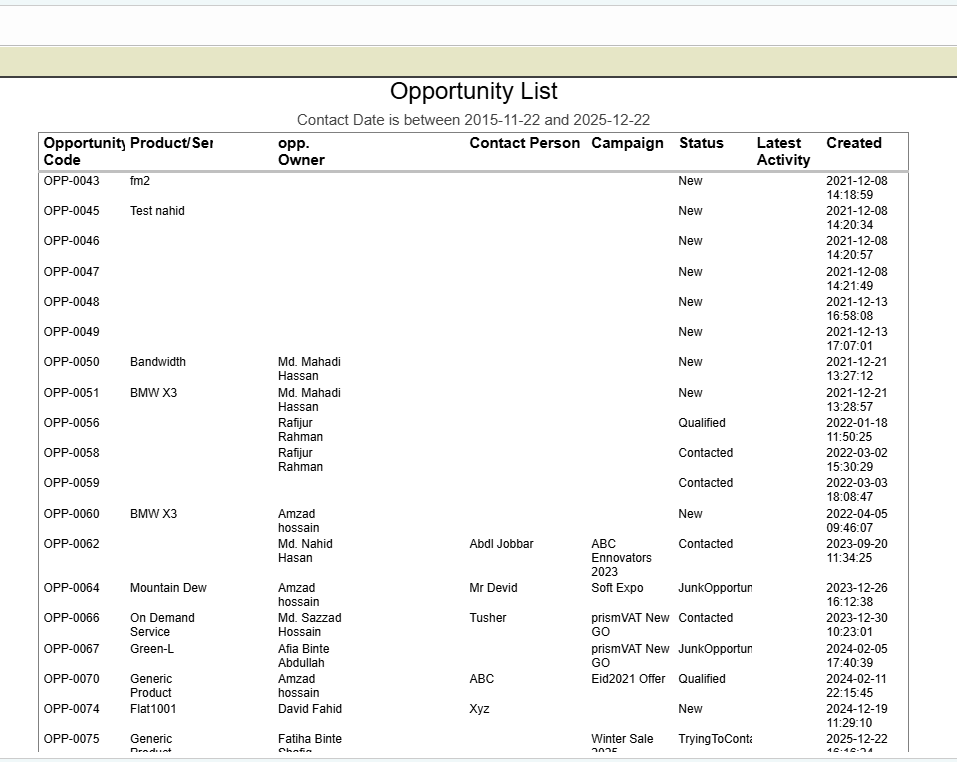
Task: Select the Soft Expo campaign cell
Action: pos(617,588)
